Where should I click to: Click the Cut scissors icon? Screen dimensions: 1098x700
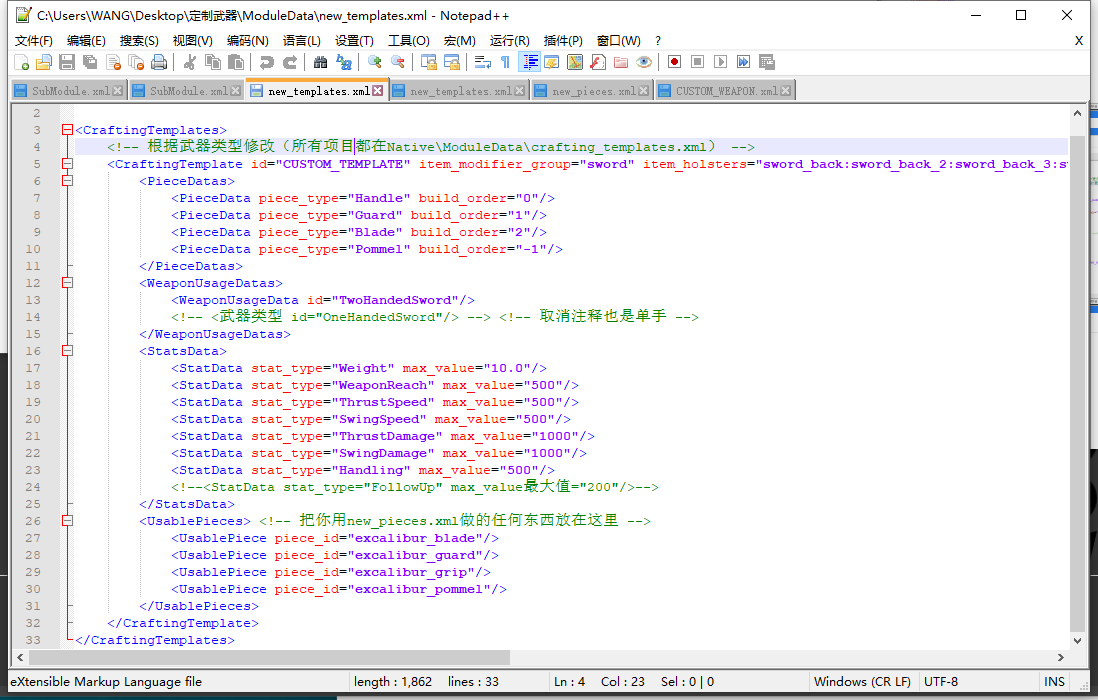click(189, 62)
